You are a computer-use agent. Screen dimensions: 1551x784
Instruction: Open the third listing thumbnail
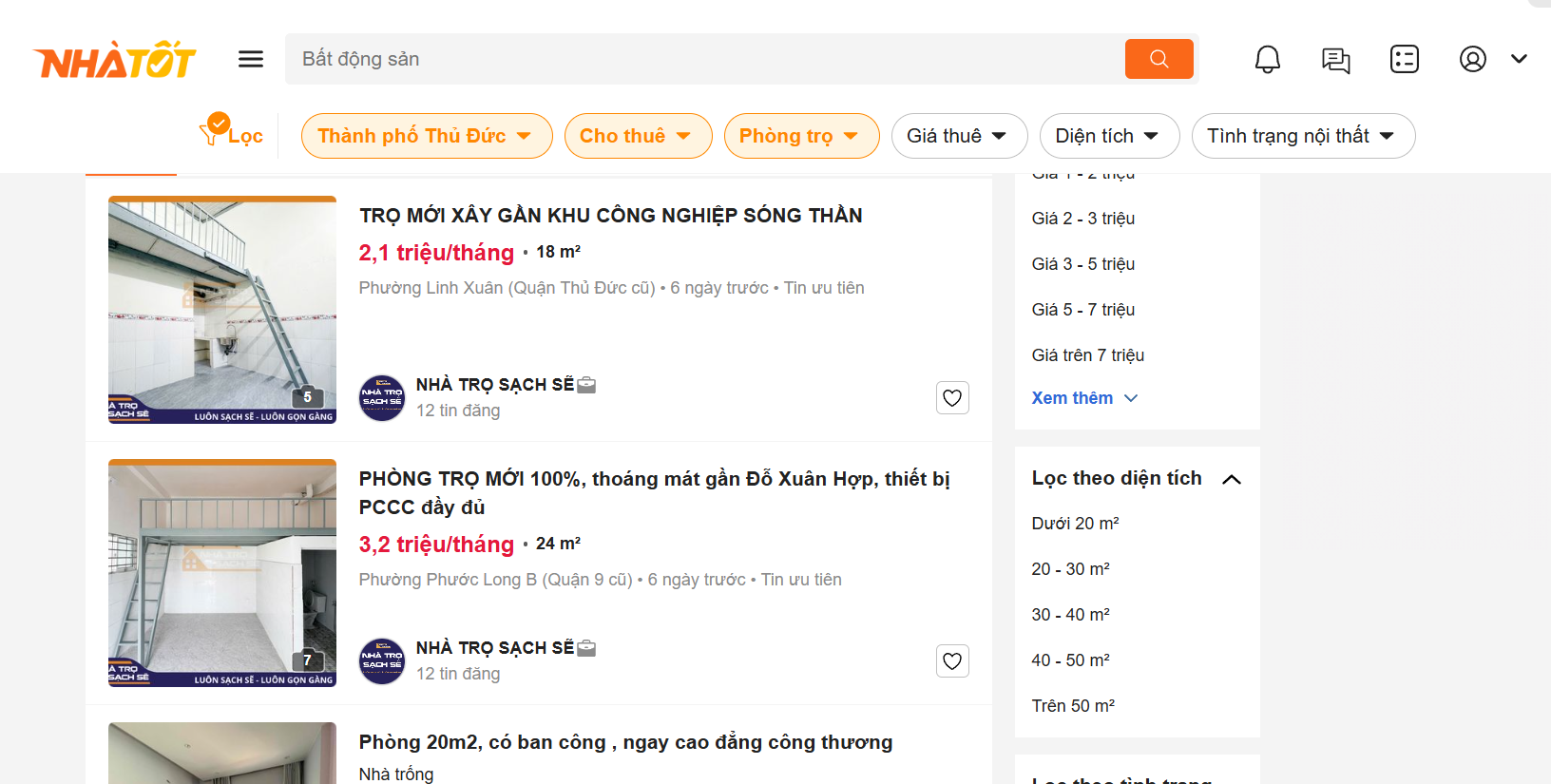(x=222, y=753)
